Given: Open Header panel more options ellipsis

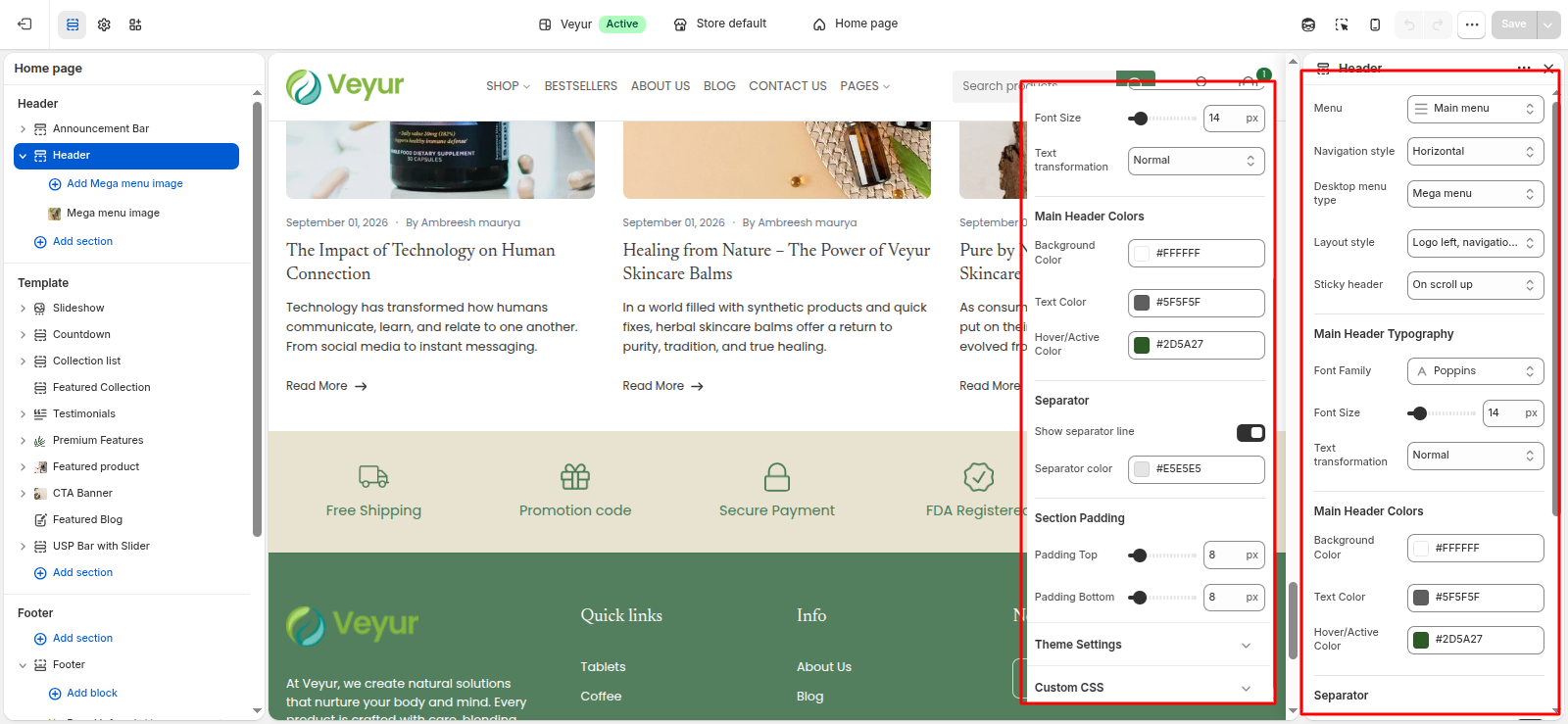Looking at the screenshot, I should tap(1523, 69).
